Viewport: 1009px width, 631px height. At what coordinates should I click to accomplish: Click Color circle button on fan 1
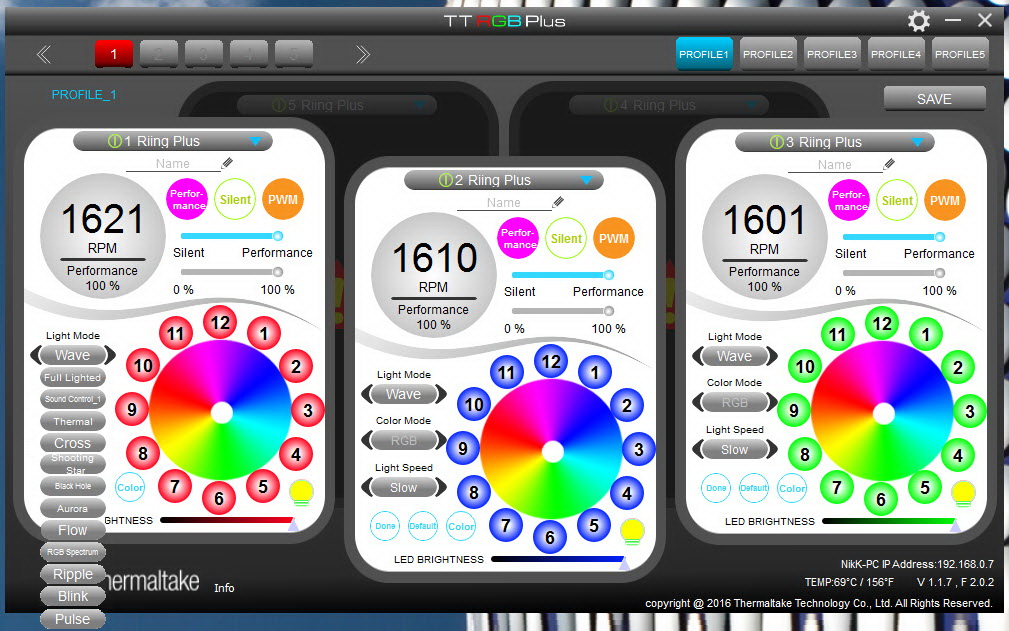[130, 488]
